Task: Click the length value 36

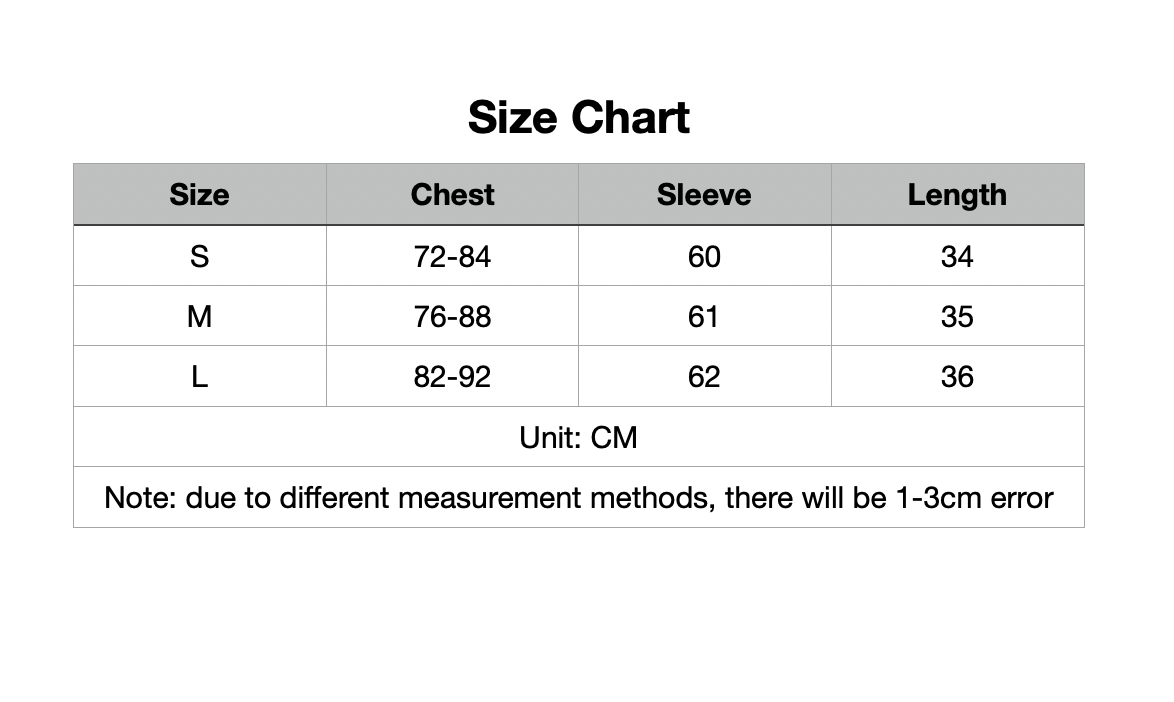Action: [957, 377]
